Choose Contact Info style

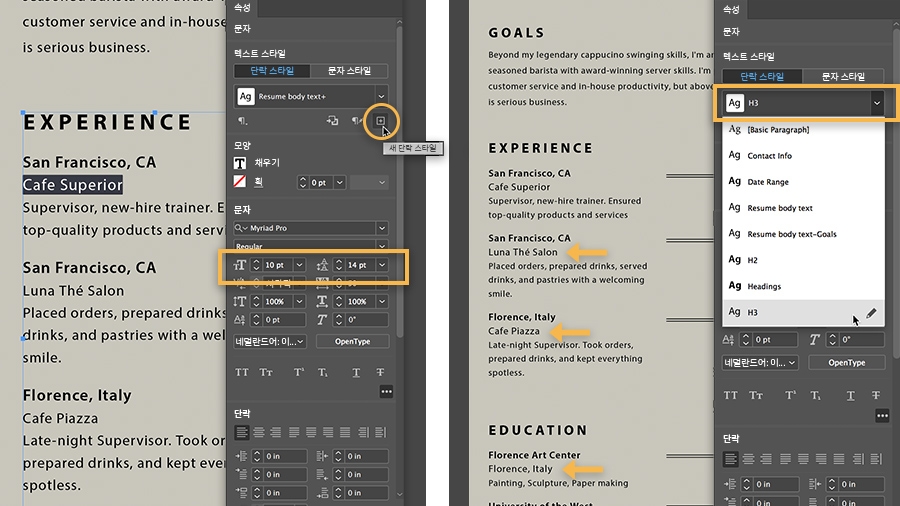point(804,155)
